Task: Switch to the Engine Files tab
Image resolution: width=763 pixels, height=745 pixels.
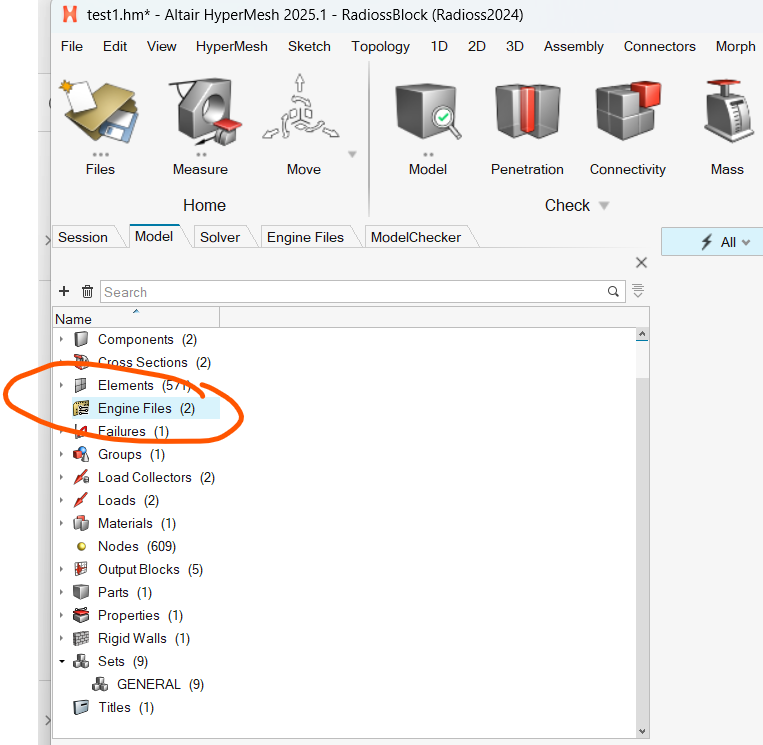Action: (306, 237)
